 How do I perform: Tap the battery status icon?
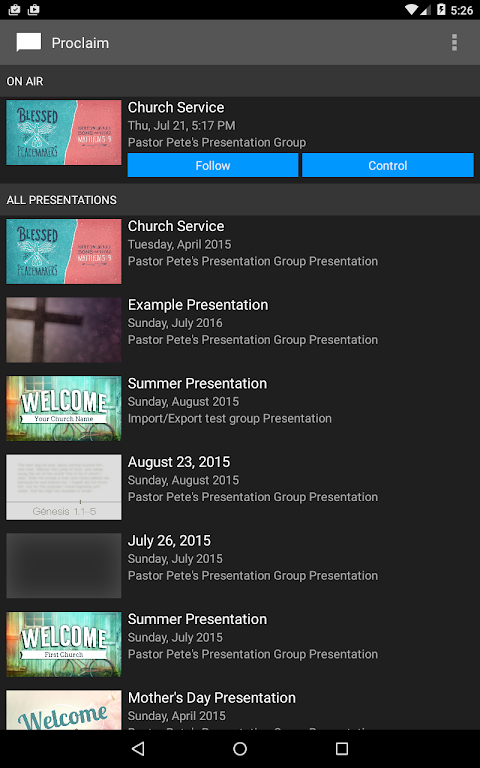441,9
